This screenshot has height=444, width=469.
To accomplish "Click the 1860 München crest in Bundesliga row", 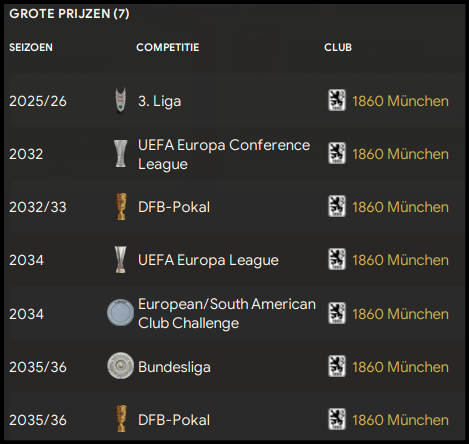I will pyautogui.click(x=337, y=366).
